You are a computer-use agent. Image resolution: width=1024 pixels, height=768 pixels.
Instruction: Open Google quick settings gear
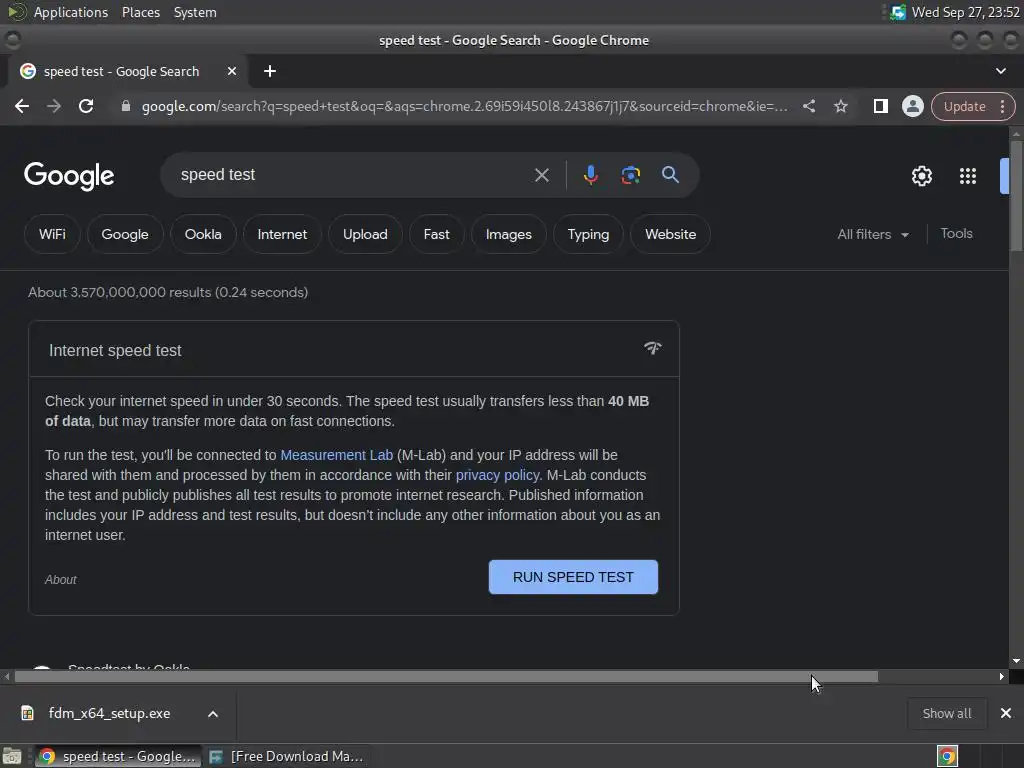(921, 176)
